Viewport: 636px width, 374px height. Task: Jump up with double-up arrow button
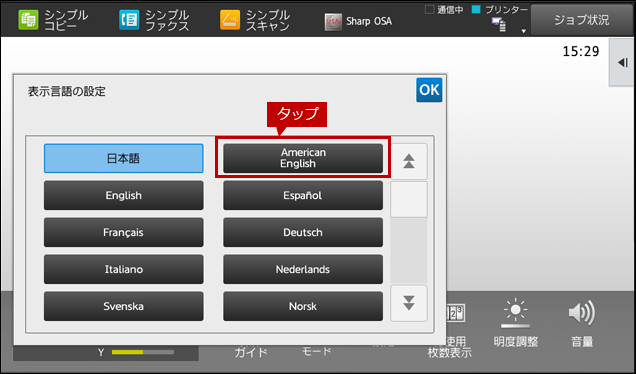[x=409, y=161]
